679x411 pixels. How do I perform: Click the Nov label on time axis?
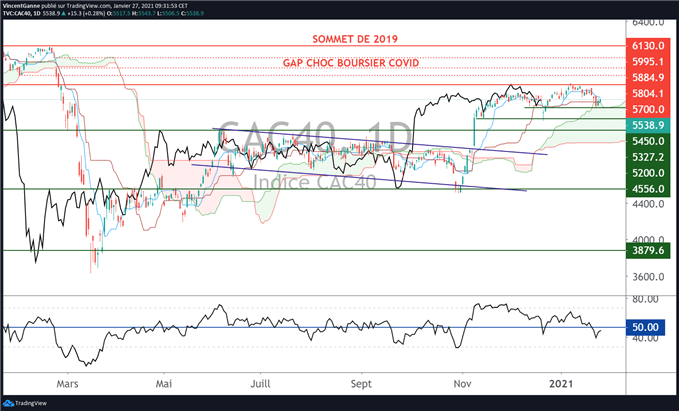pos(462,384)
